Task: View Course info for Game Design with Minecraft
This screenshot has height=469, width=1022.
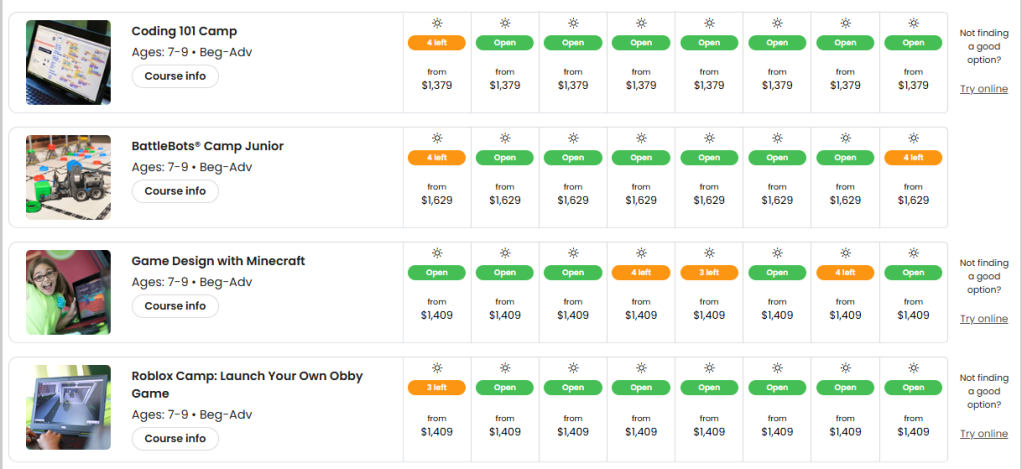Action: tap(175, 306)
